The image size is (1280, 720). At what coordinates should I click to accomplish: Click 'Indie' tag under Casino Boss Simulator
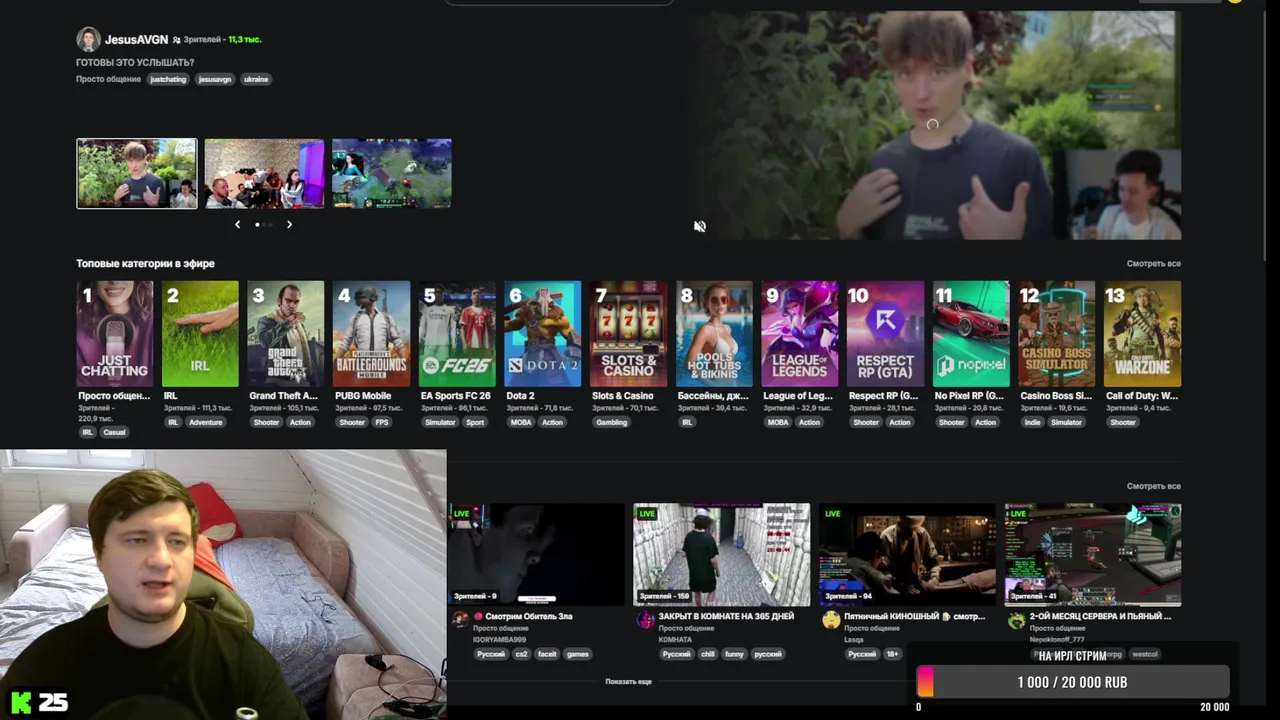(1032, 422)
